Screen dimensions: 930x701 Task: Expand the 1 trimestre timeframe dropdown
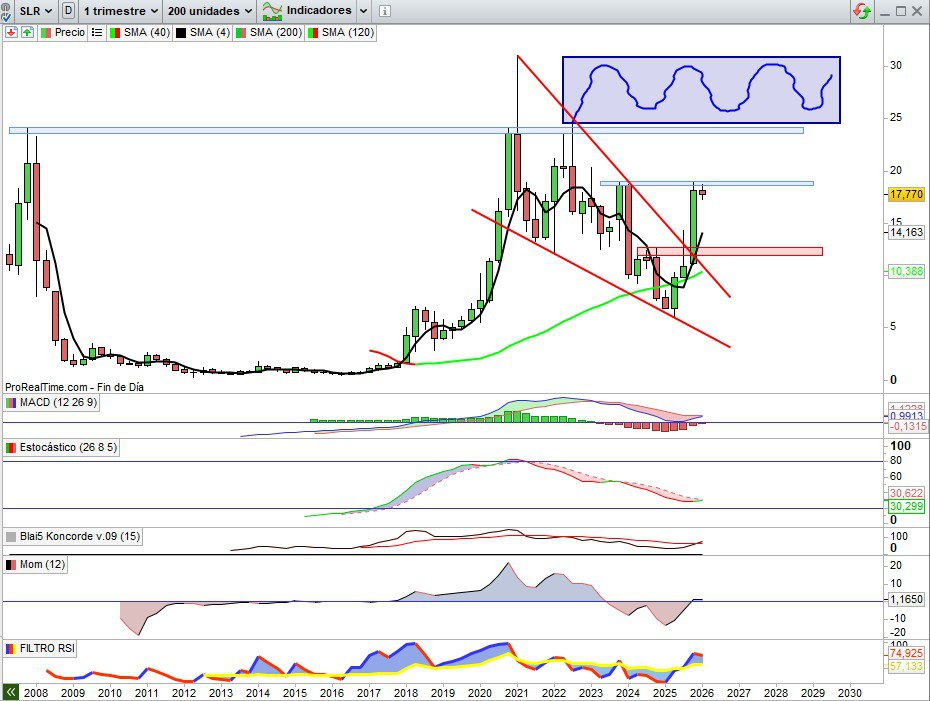[120, 11]
